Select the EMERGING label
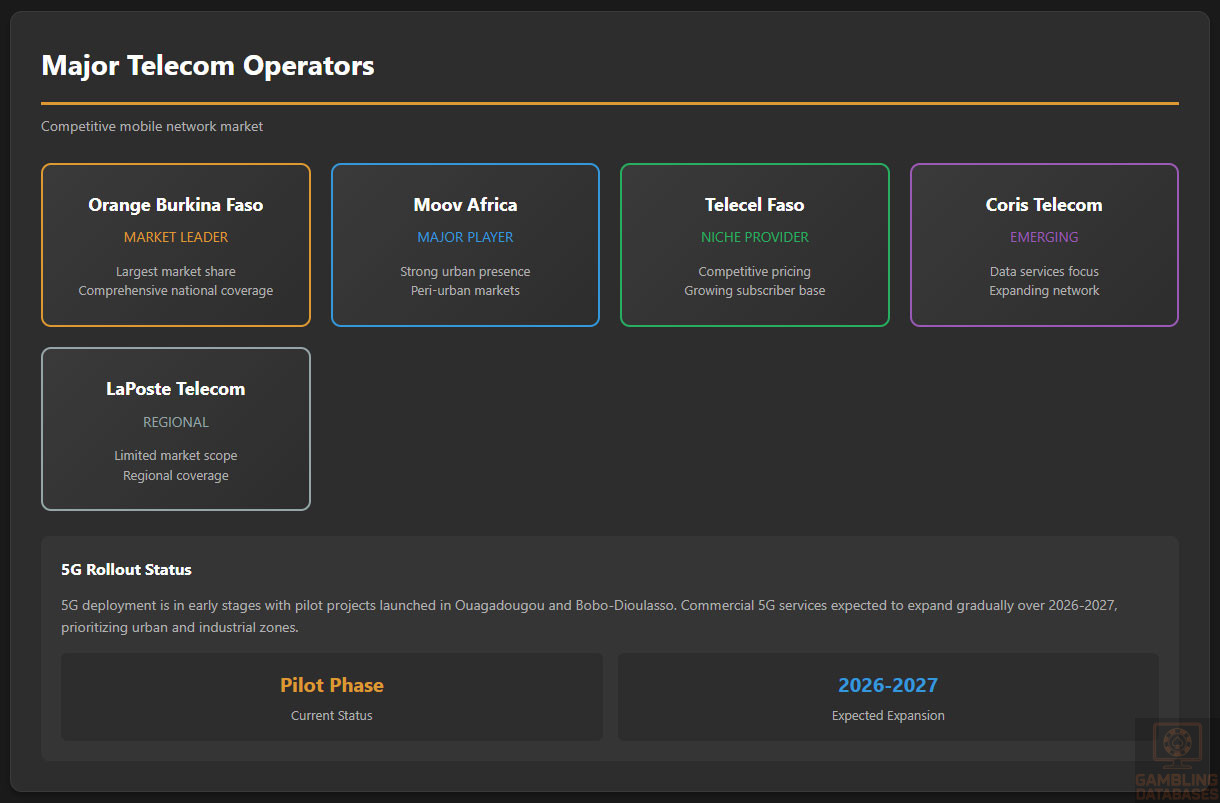1220x803 pixels. (1044, 237)
